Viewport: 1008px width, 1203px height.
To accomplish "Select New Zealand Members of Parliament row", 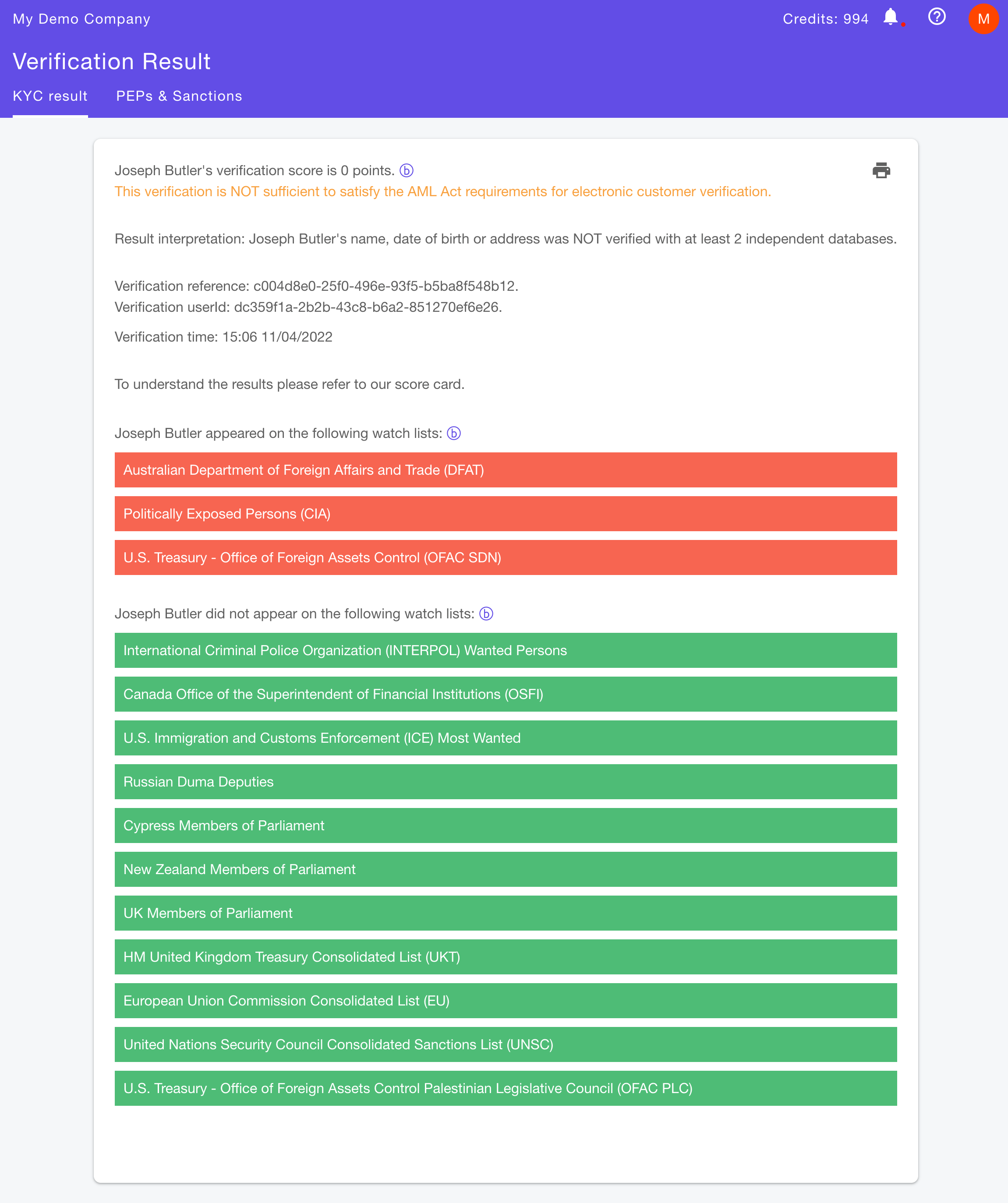I will (x=506, y=870).
